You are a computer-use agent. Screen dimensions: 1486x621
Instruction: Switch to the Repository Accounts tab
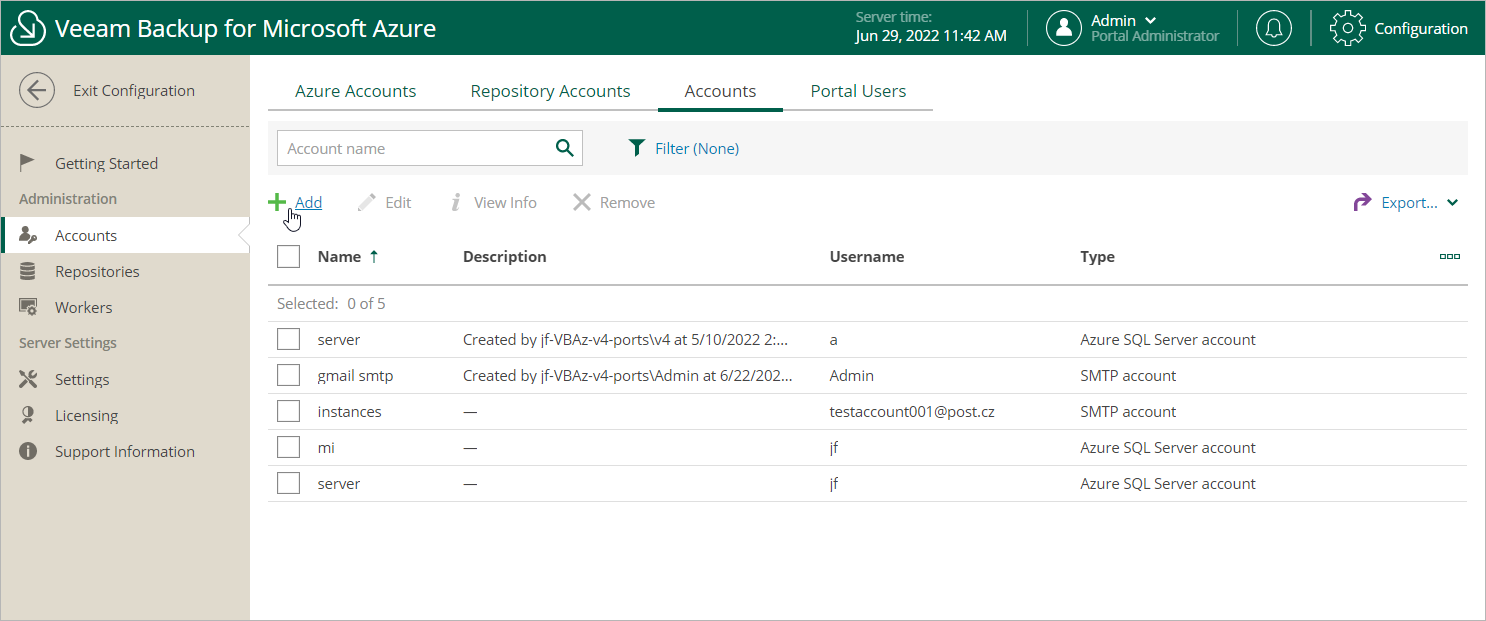(x=550, y=91)
